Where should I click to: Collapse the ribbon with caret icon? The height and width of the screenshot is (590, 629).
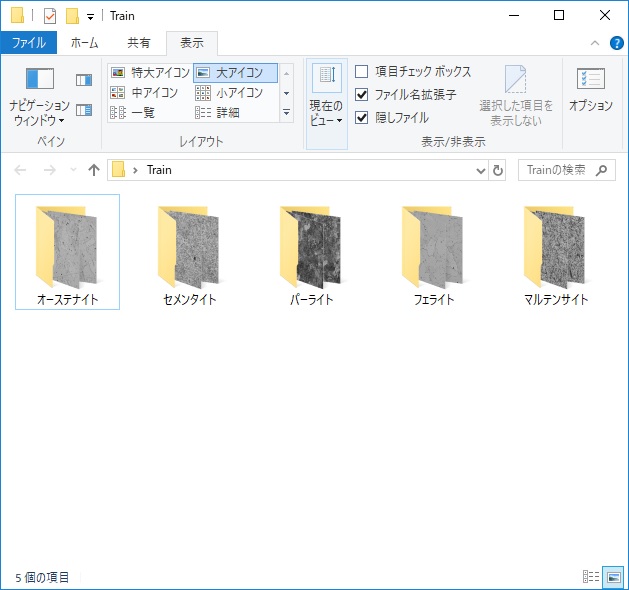click(595, 43)
